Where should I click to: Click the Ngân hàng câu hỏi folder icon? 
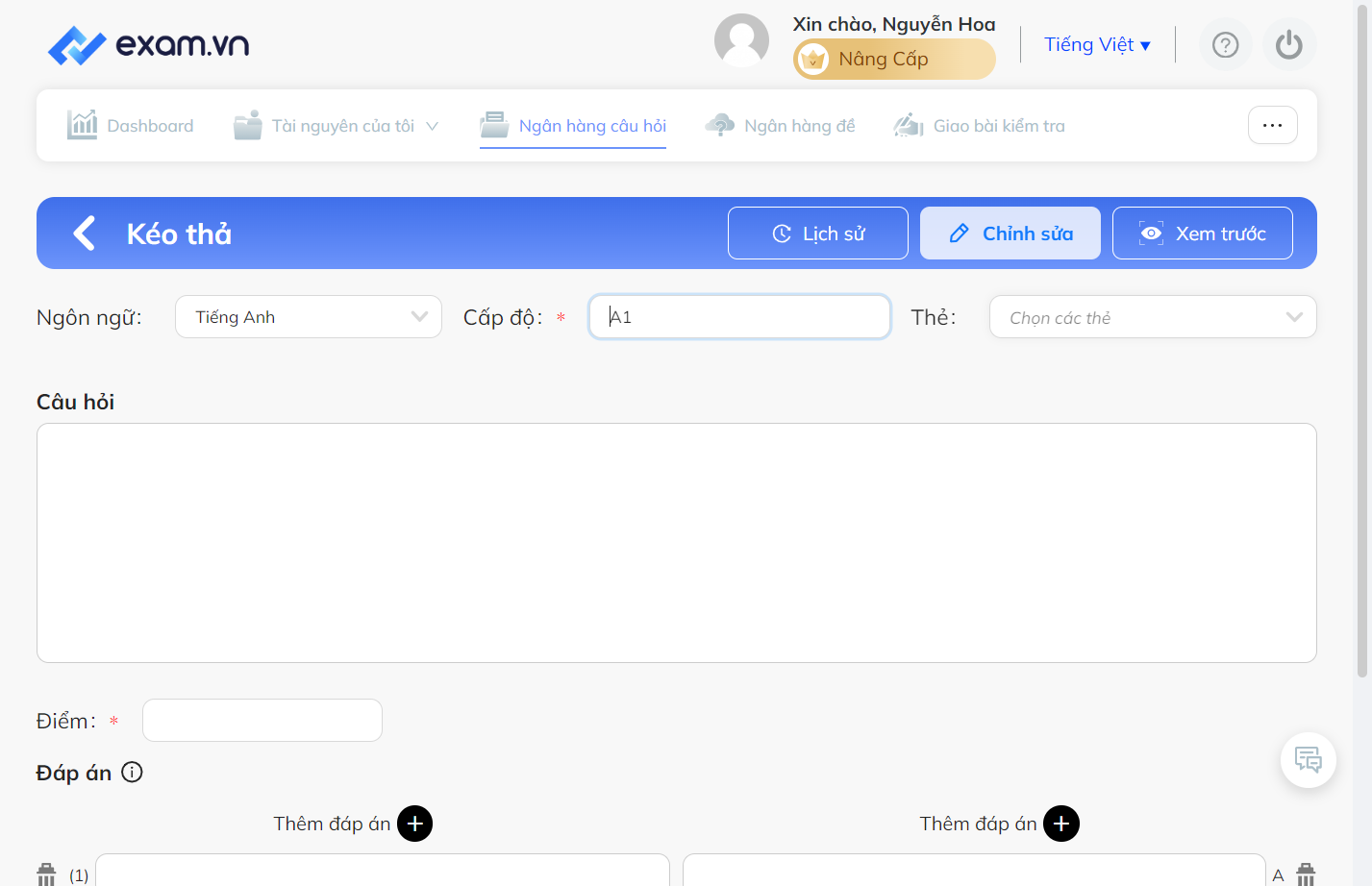click(494, 124)
